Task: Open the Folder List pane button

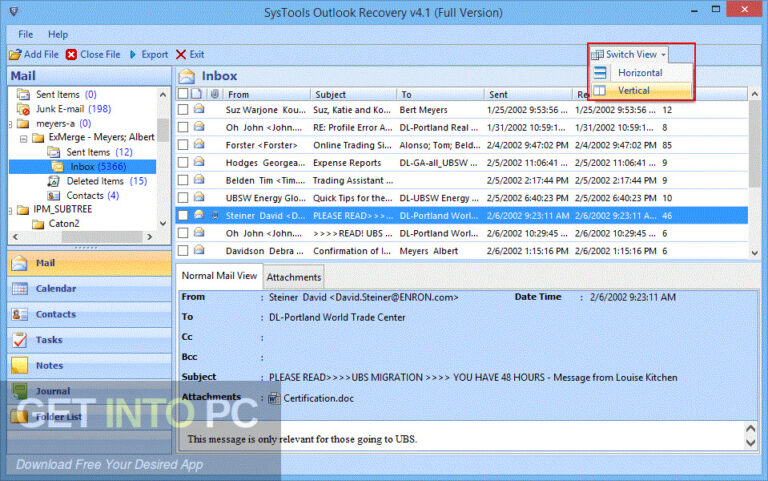Action: (89, 417)
